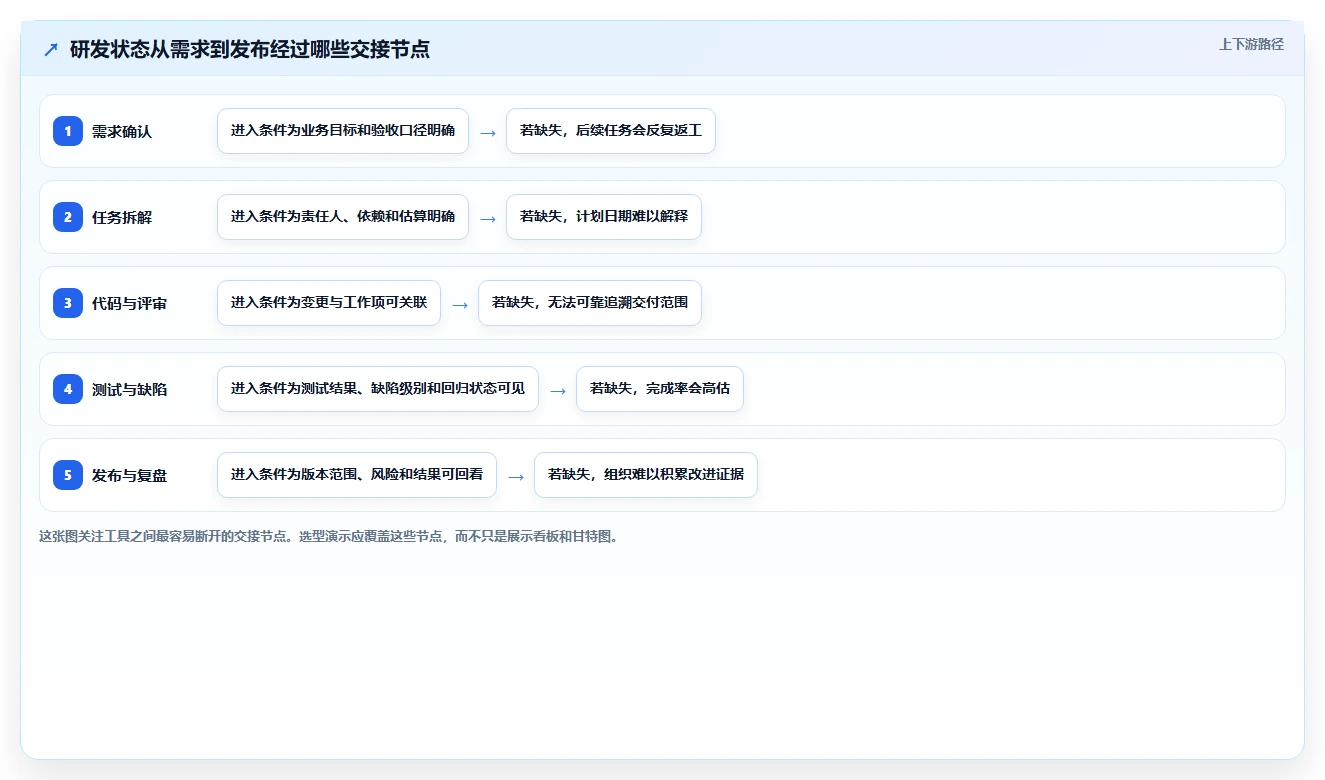Click the 上下游路径 label in header
The width and height of the screenshot is (1325, 780).
[x=1251, y=44]
